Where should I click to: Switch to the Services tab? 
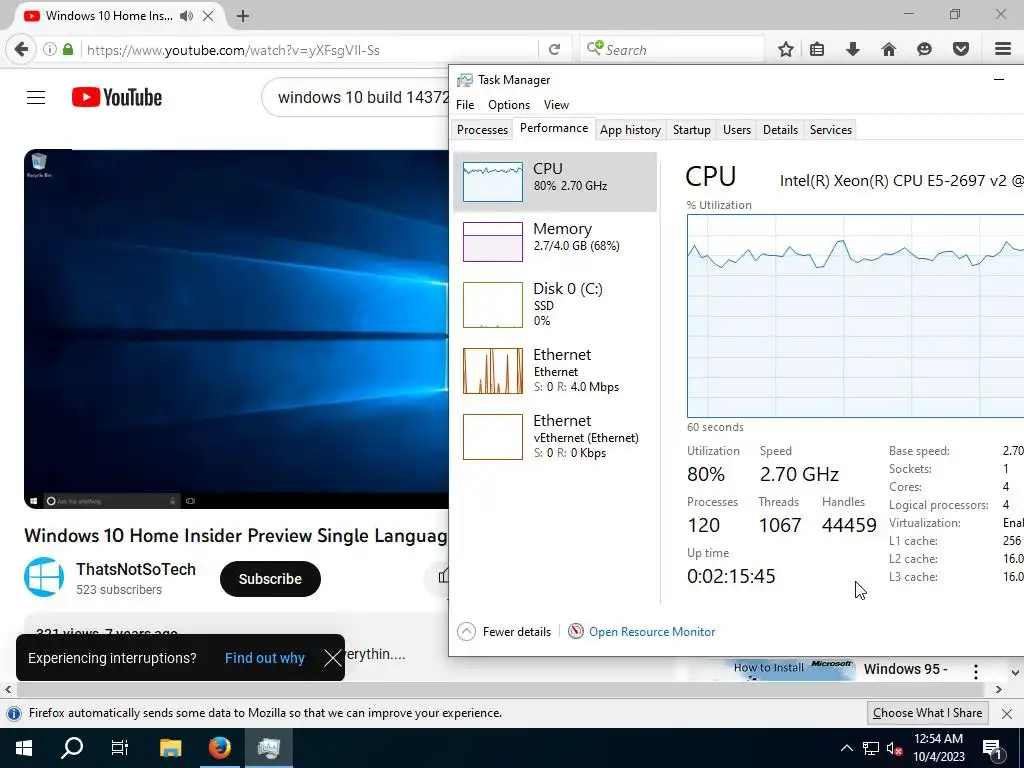click(831, 129)
